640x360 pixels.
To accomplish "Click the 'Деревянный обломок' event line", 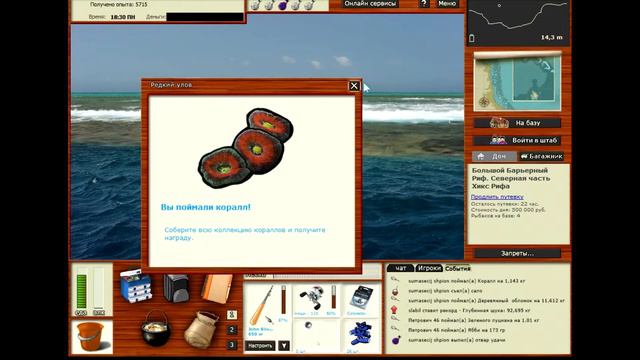I will click(x=487, y=300).
